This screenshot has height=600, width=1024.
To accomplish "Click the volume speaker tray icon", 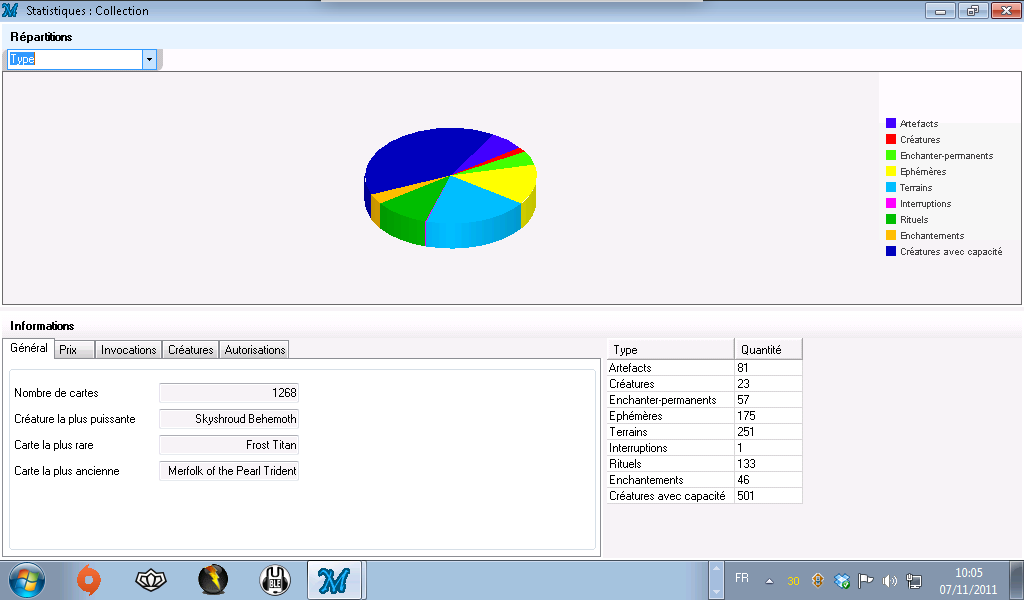I will click(x=889, y=580).
